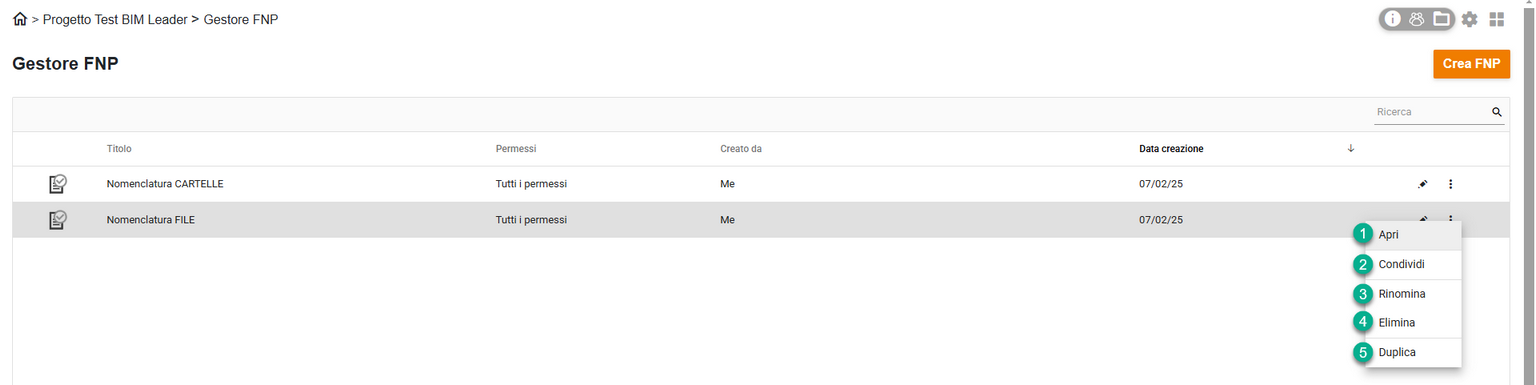Open the users group icon
The height and width of the screenshot is (385, 1536).
[1417, 19]
